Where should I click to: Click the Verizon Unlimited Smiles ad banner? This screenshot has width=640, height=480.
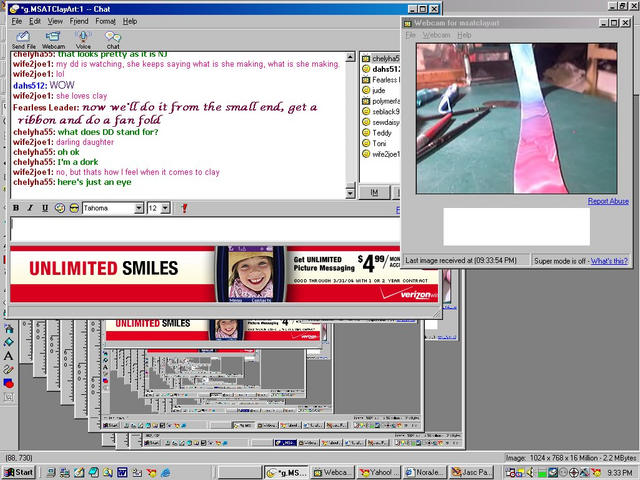coord(224,274)
